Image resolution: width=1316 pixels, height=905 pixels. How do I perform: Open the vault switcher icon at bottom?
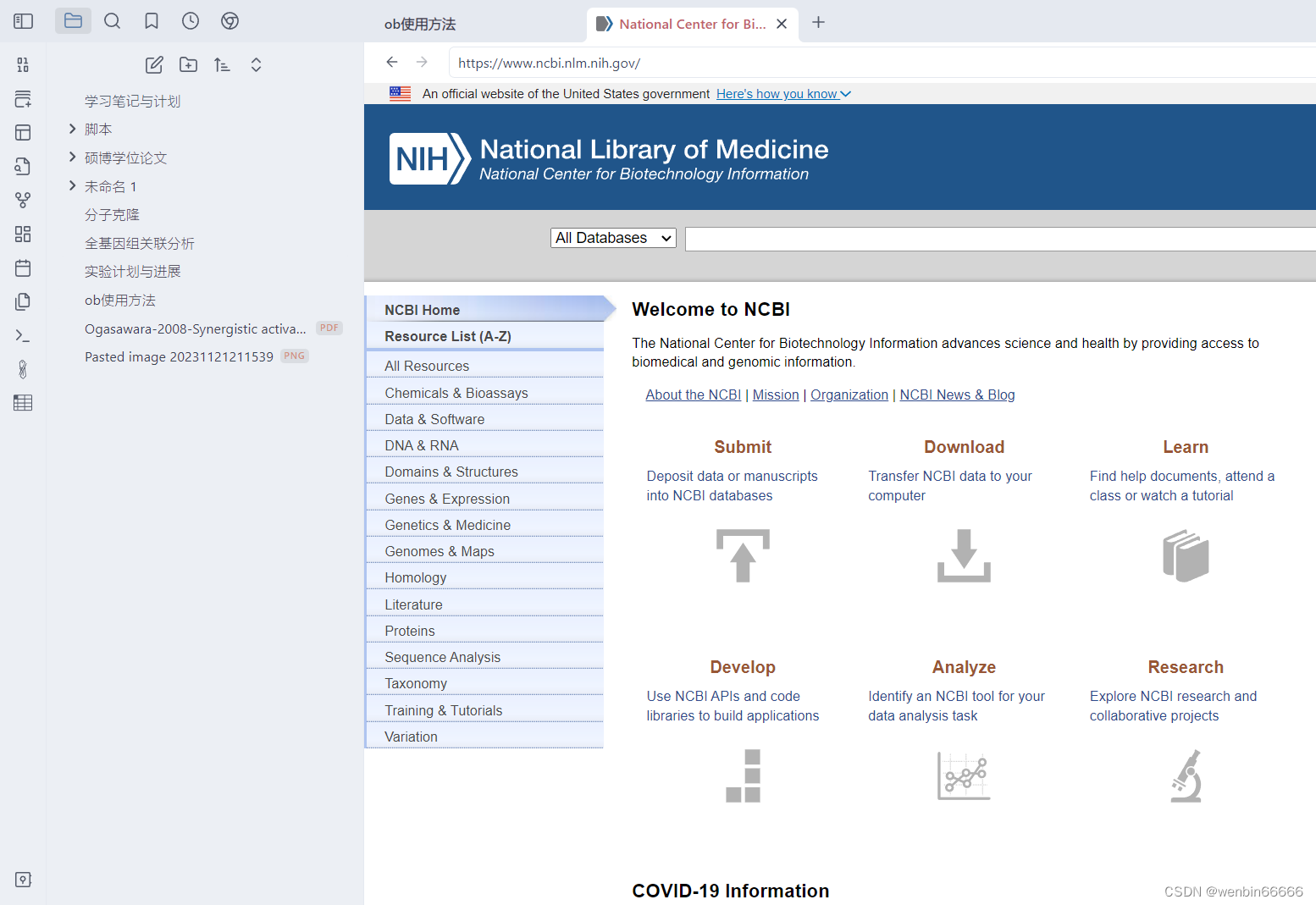(23, 880)
